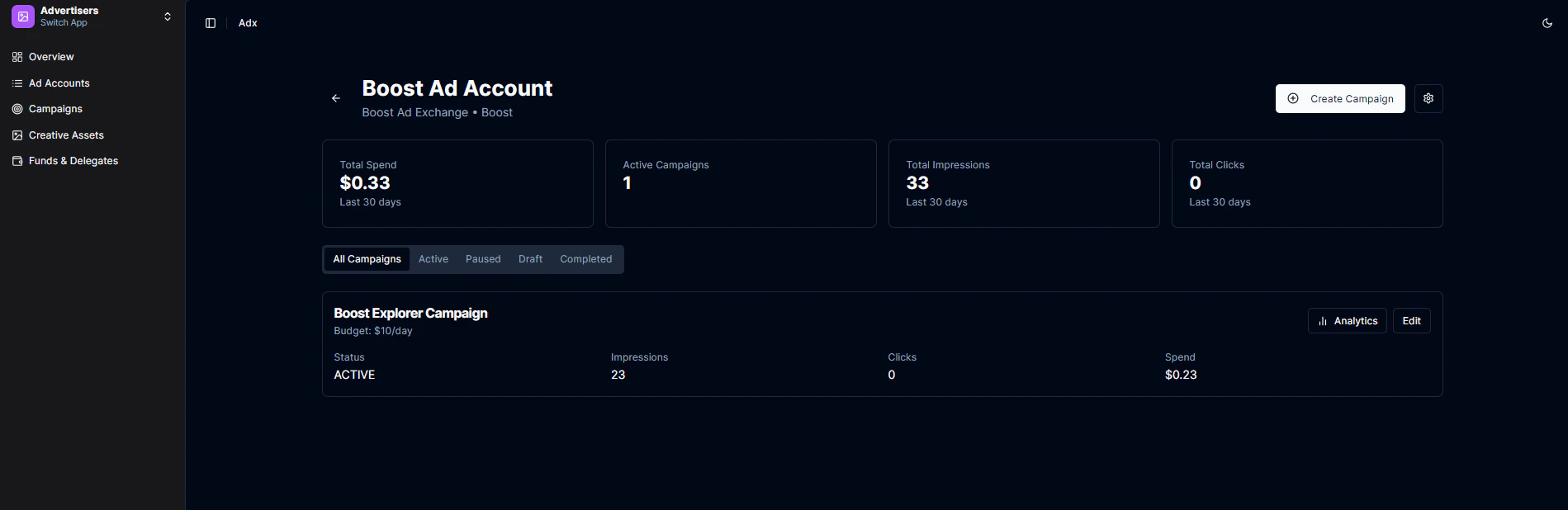The width and height of the screenshot is (1568, 510).
Task: Click the Adx breadcrumb
Action: pyautogui.click(x=248, y=23)
